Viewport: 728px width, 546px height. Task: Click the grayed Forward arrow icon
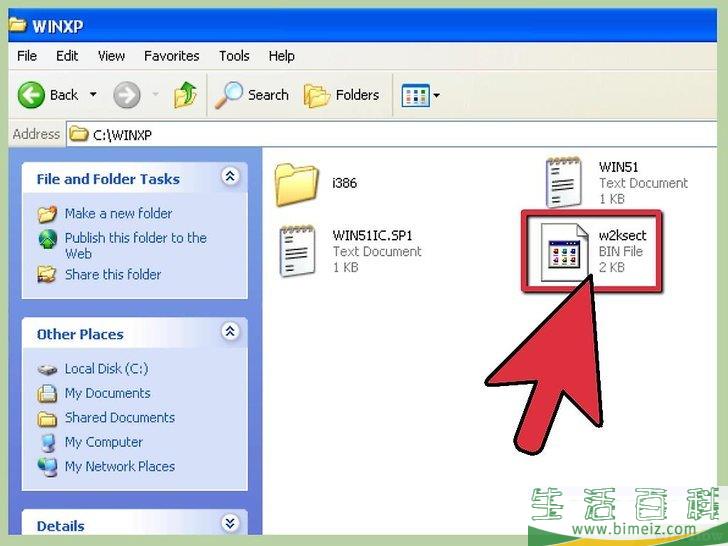127,95
